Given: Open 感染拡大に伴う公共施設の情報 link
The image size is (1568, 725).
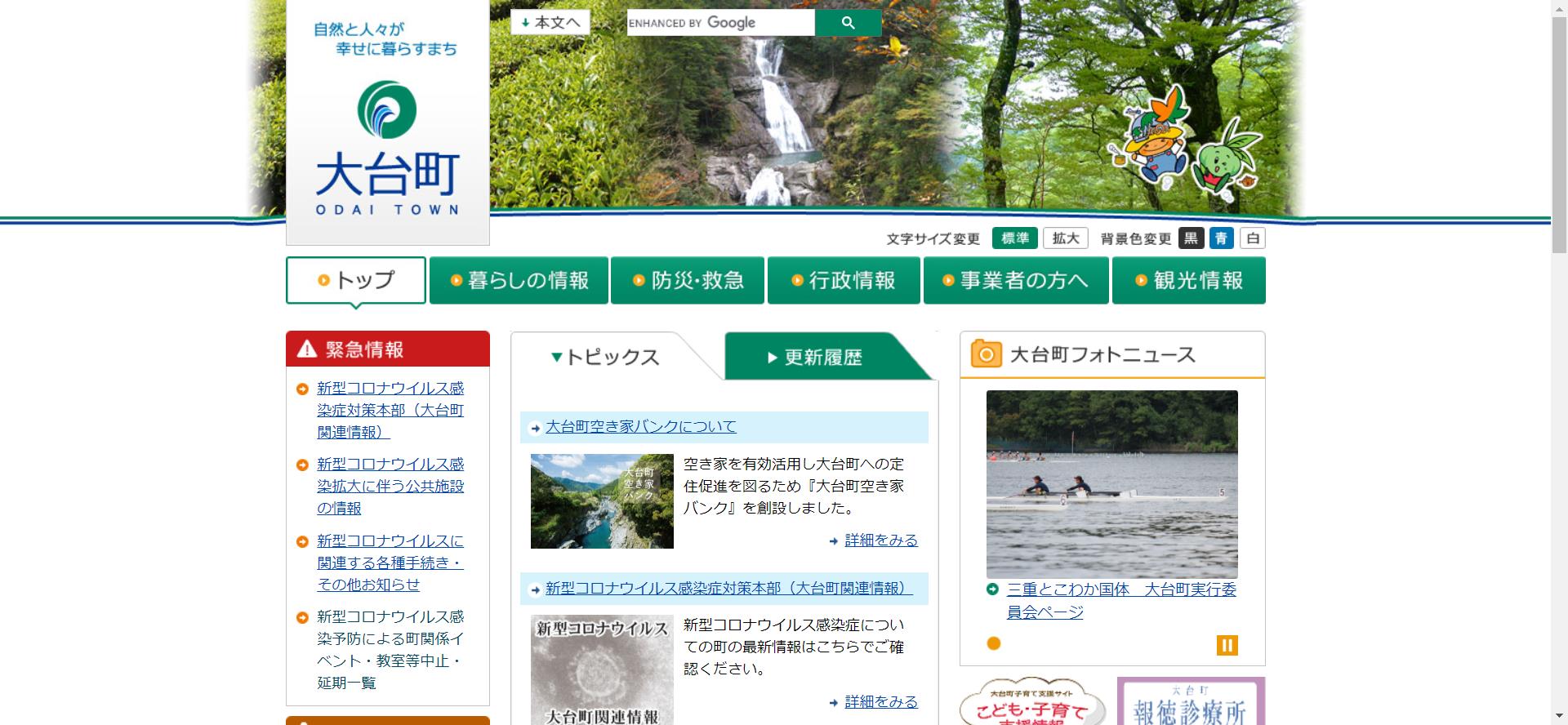Looking at the screenshot, I should pyautogui.click(x=390, y=486).
